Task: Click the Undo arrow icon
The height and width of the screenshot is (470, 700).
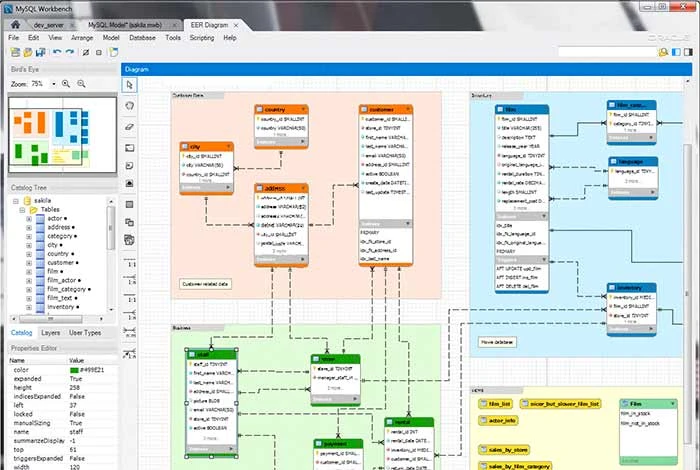Action: 57,52
